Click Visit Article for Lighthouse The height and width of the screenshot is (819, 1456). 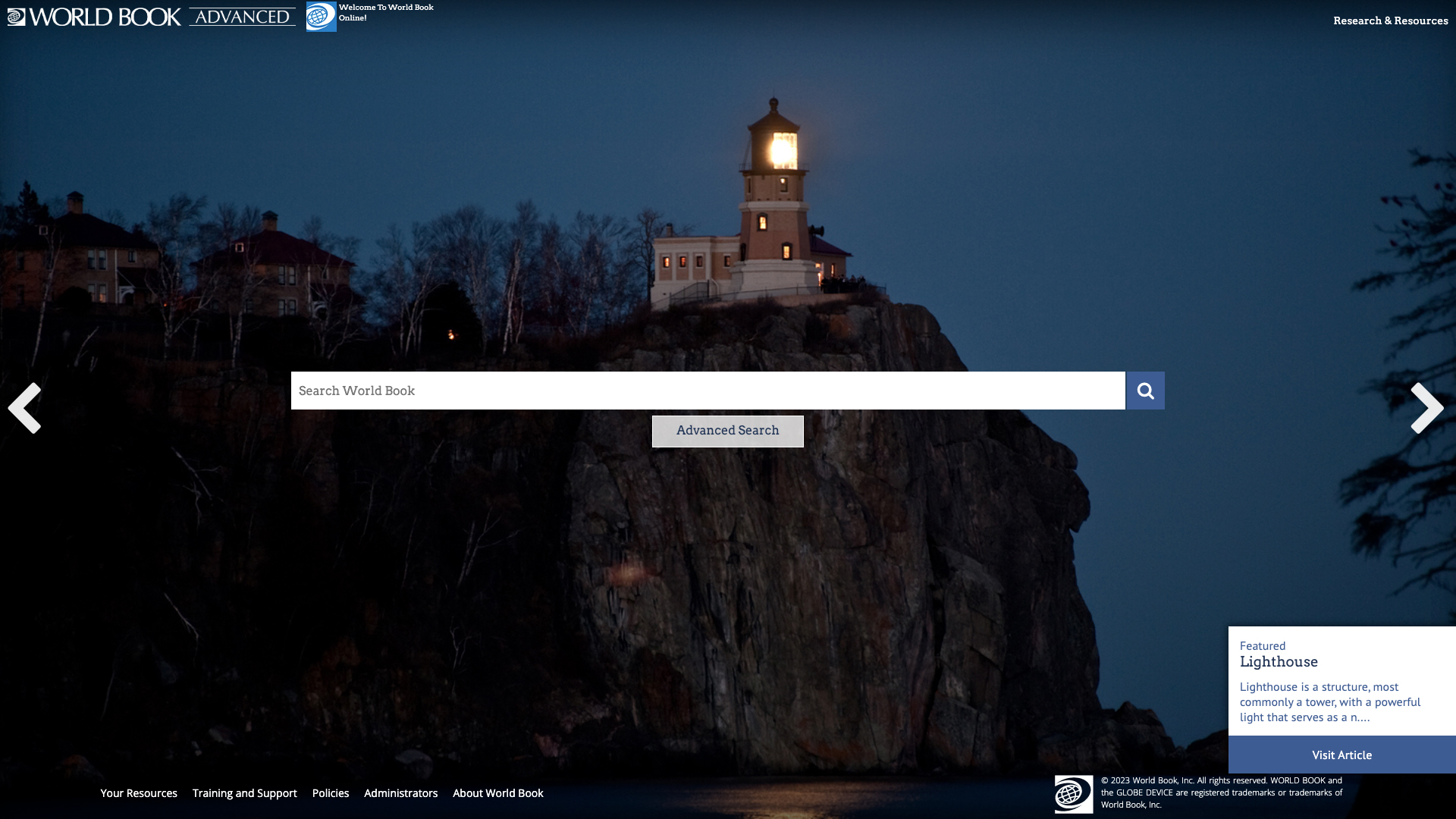1341,755
